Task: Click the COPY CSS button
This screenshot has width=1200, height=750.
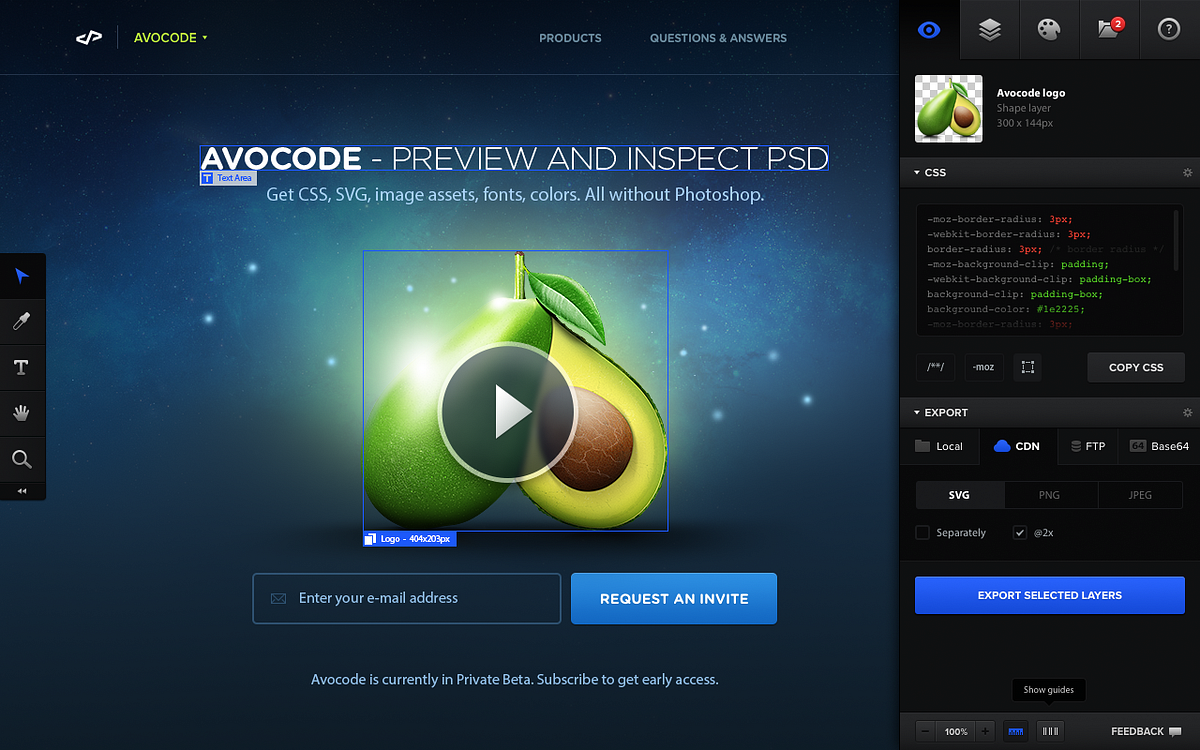Action: coord(1136,367)
